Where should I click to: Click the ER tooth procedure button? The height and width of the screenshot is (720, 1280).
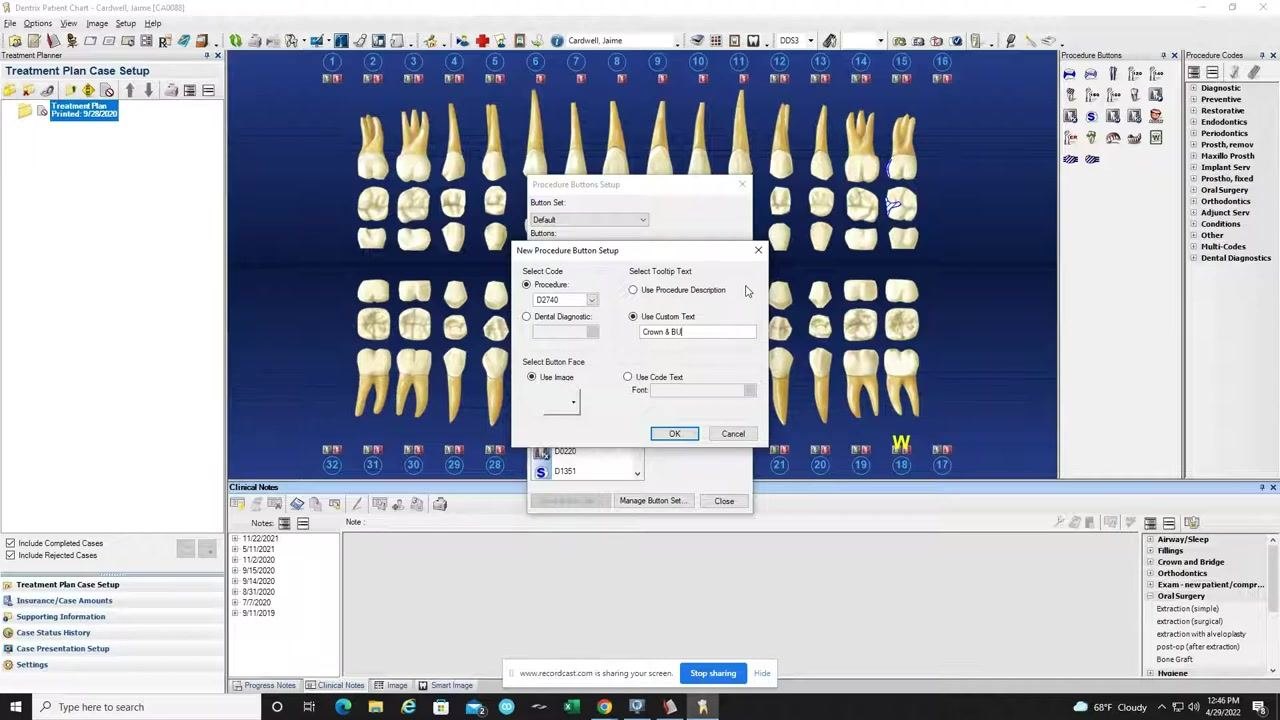[x=1070, y=137]
